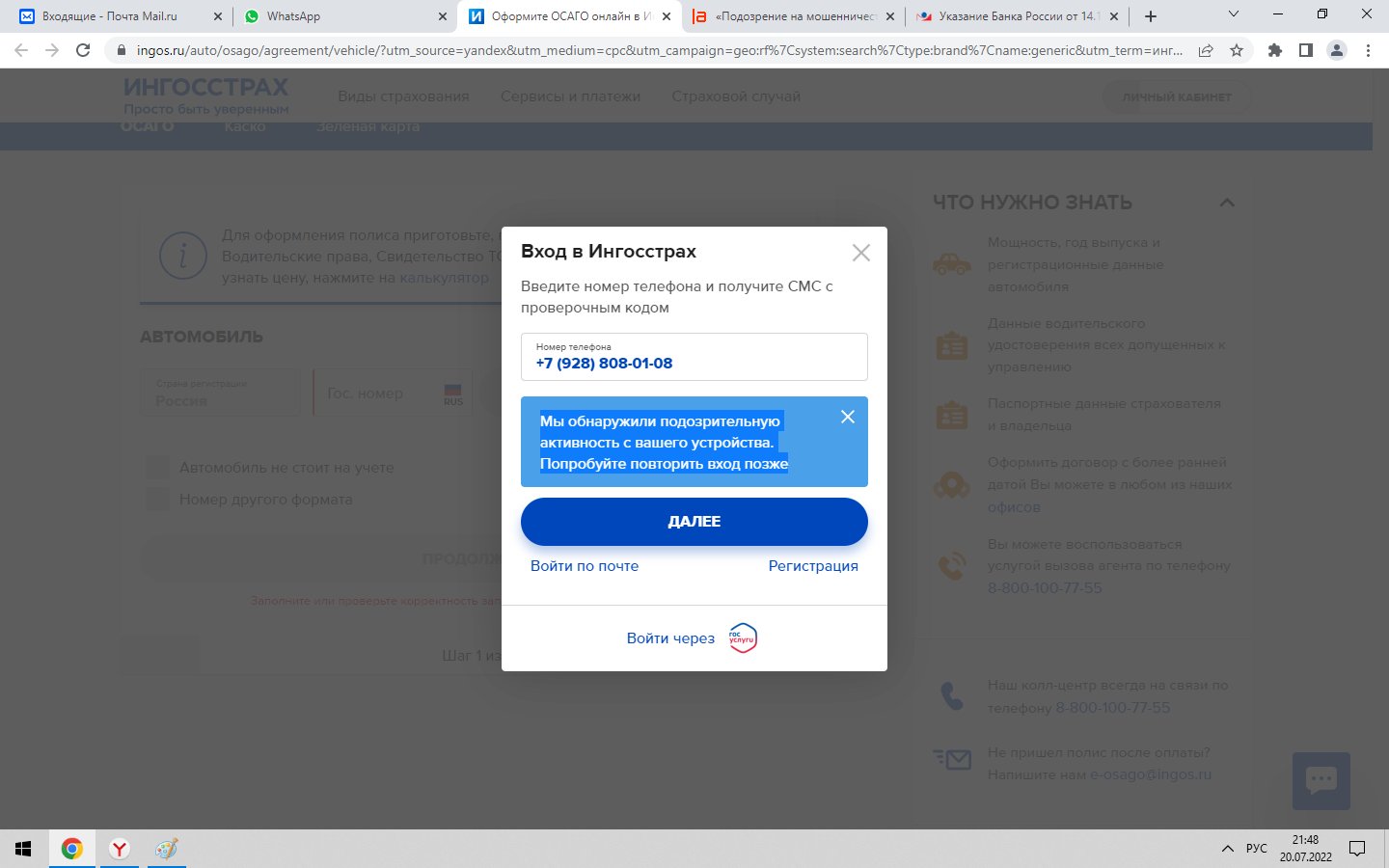
Task: Click the ЛИЧНЫЙ КАБИНЕТ button
Action: (1177, 97)
